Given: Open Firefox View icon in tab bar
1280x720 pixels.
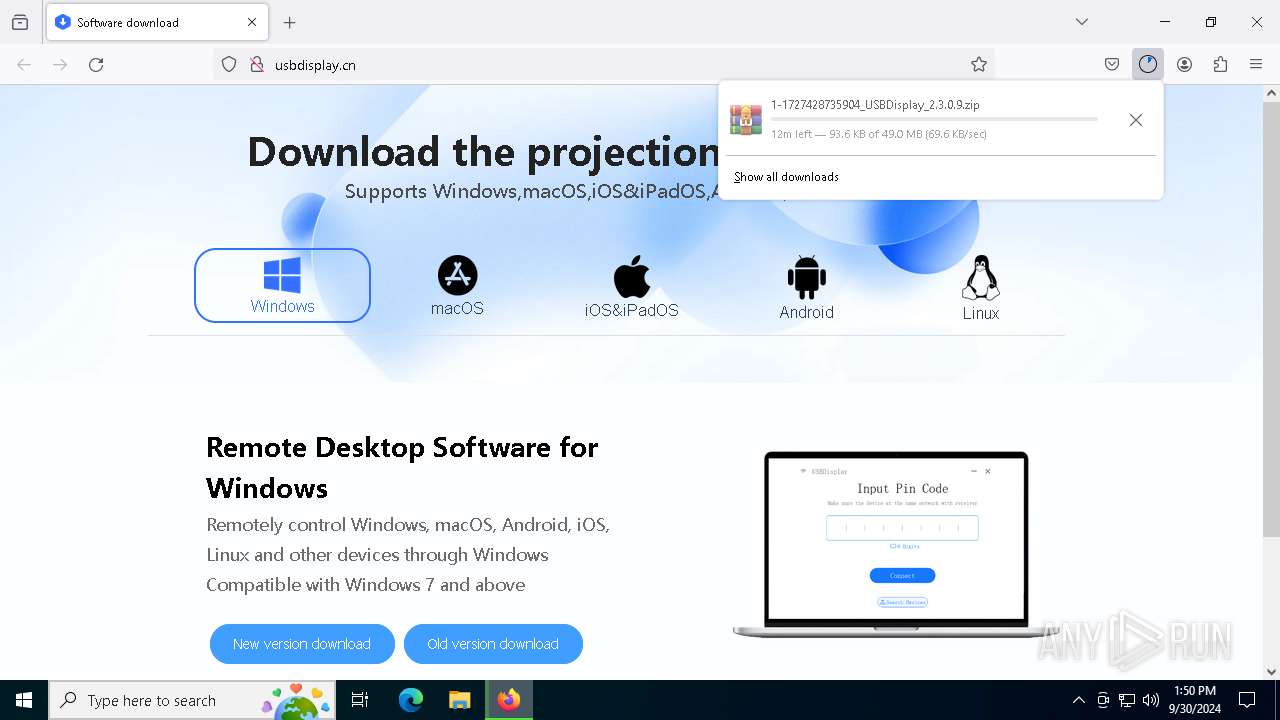Looking at the screenshot, I should pos(20,22).
